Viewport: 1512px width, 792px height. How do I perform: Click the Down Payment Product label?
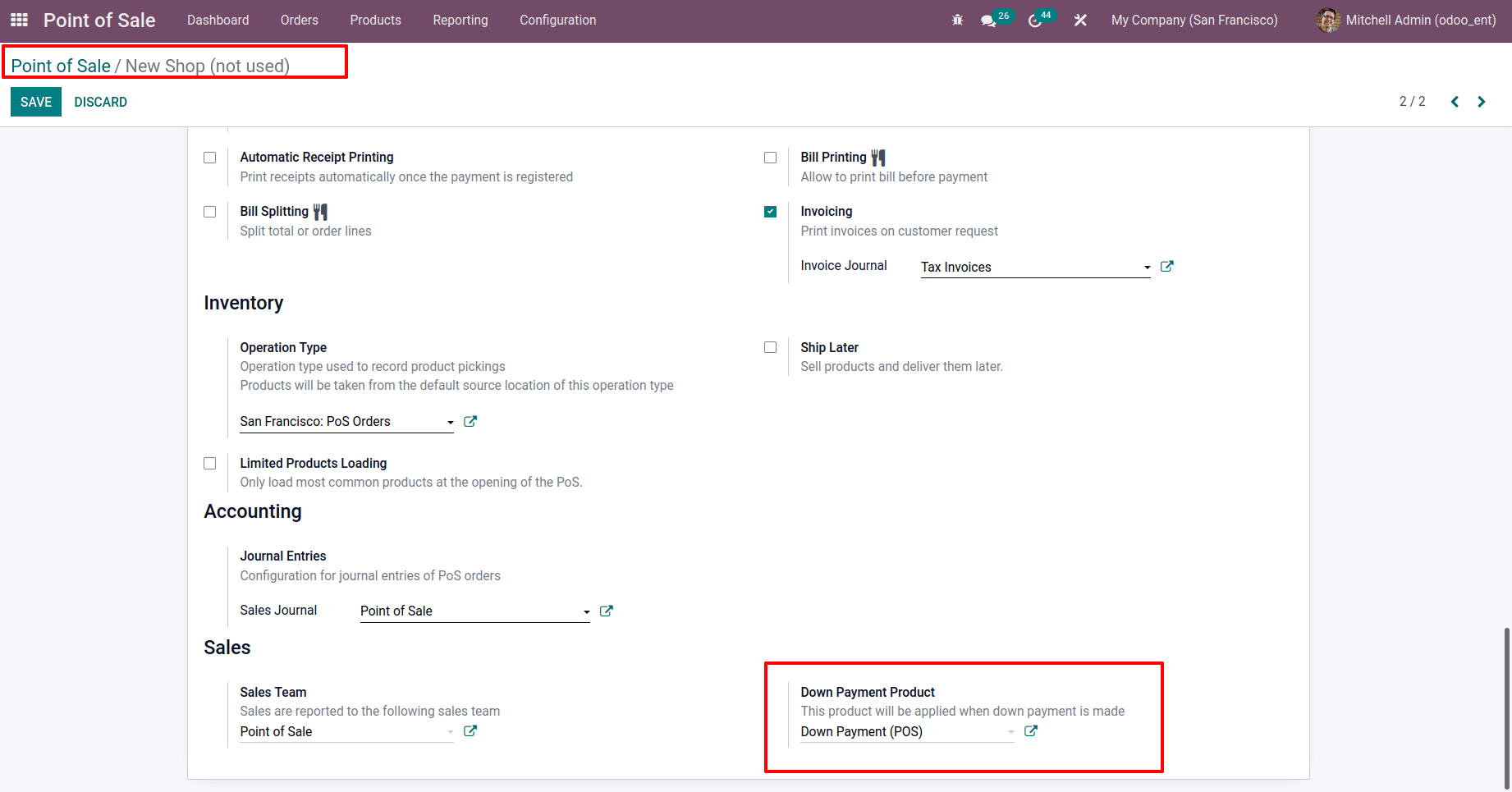tap(868, 693)
